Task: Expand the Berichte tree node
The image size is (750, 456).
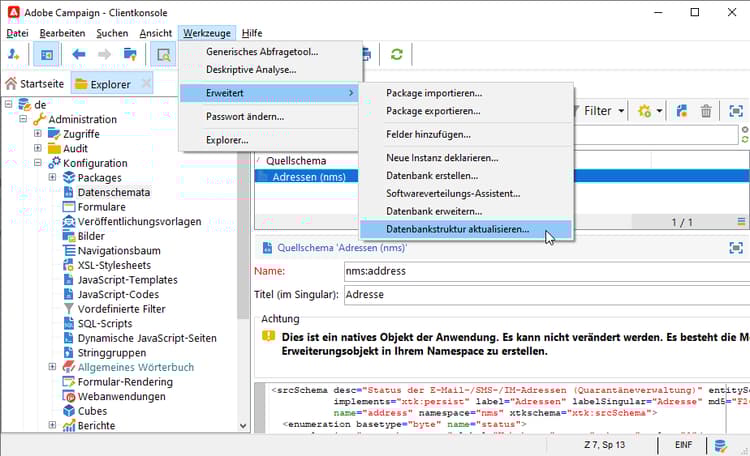Action: pyautogui.click(x=52, y=425)
